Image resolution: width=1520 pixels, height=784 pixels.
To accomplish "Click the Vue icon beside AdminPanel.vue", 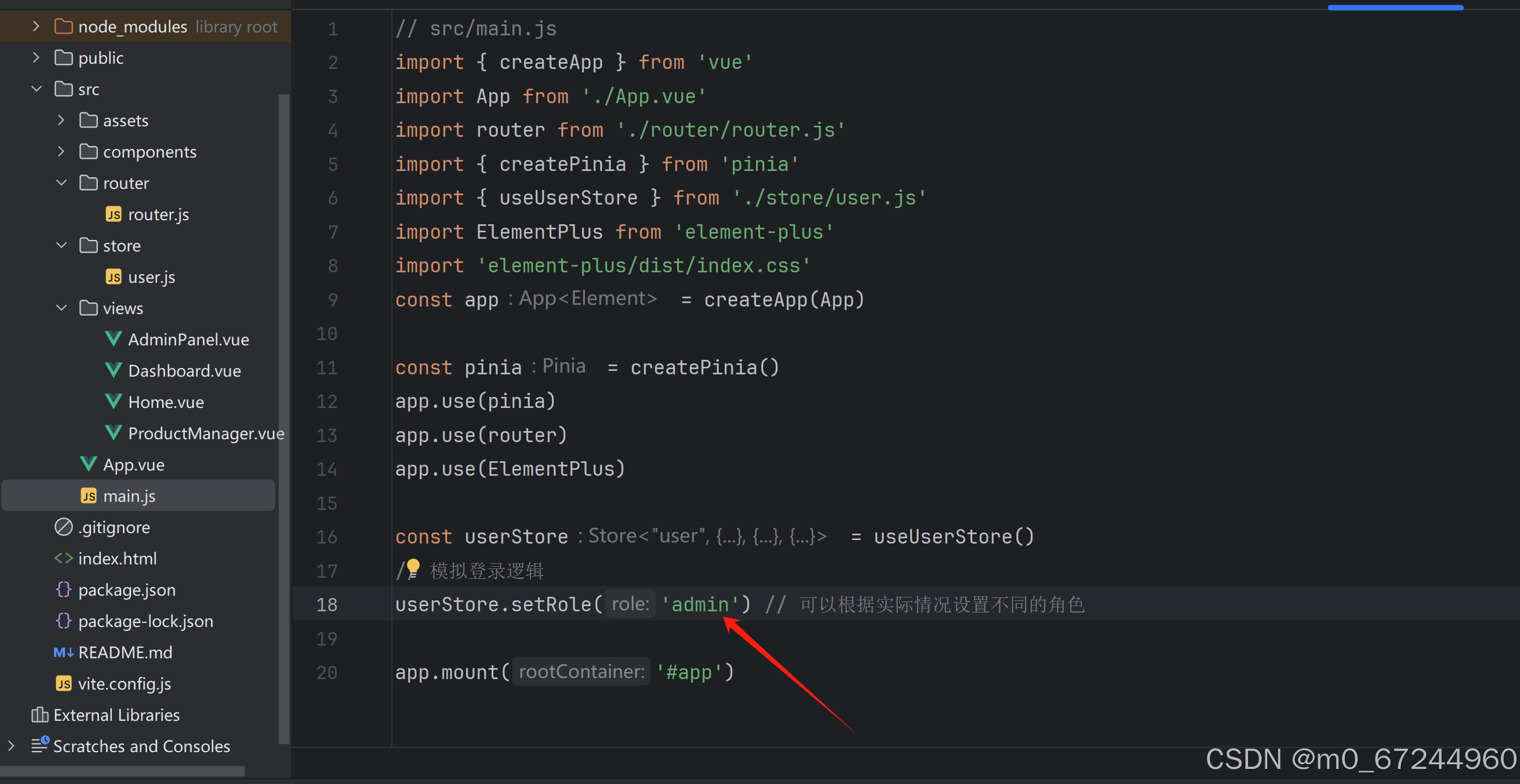I will click(113, 339).
